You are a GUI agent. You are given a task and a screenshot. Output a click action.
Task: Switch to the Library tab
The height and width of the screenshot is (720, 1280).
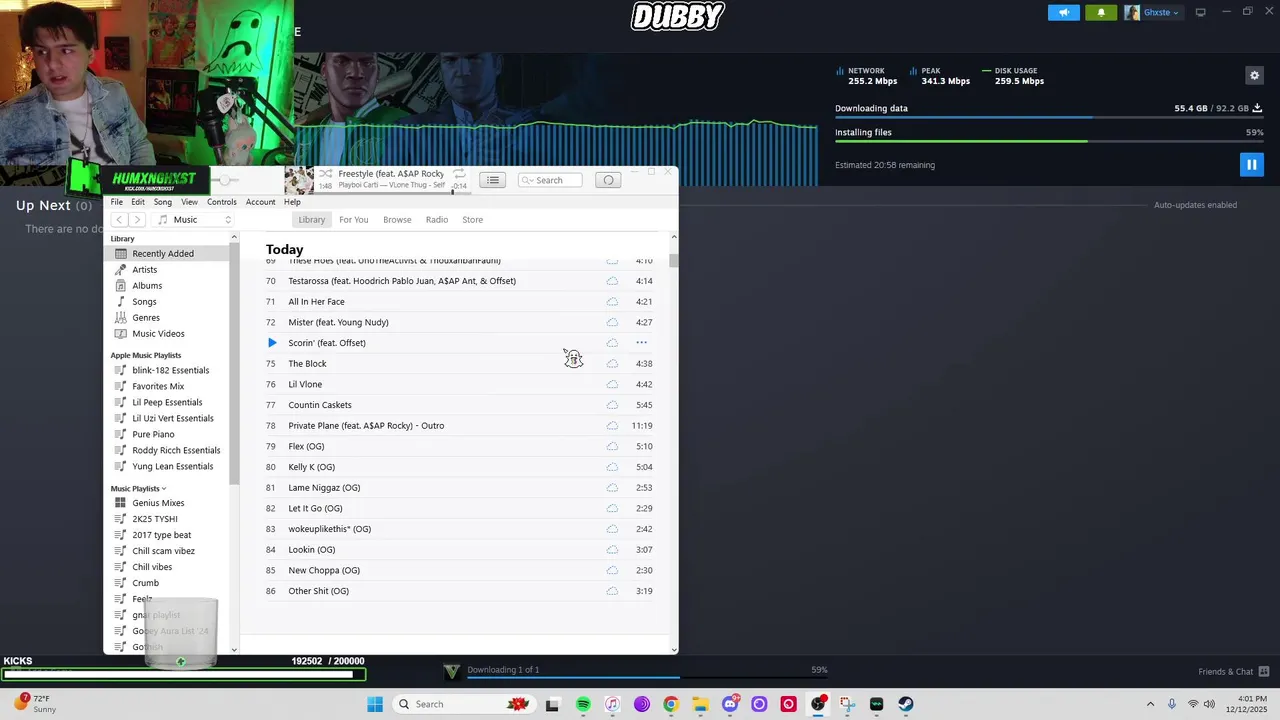tap(312, 220)
